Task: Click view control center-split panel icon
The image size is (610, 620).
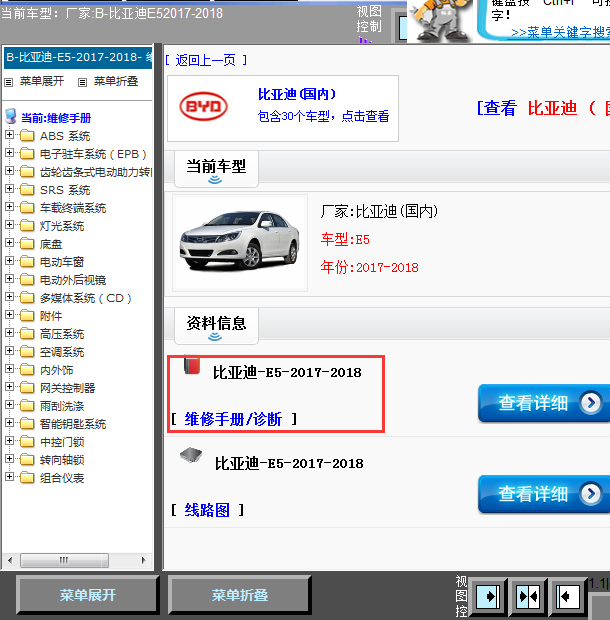Action: (x=528, y=595)
